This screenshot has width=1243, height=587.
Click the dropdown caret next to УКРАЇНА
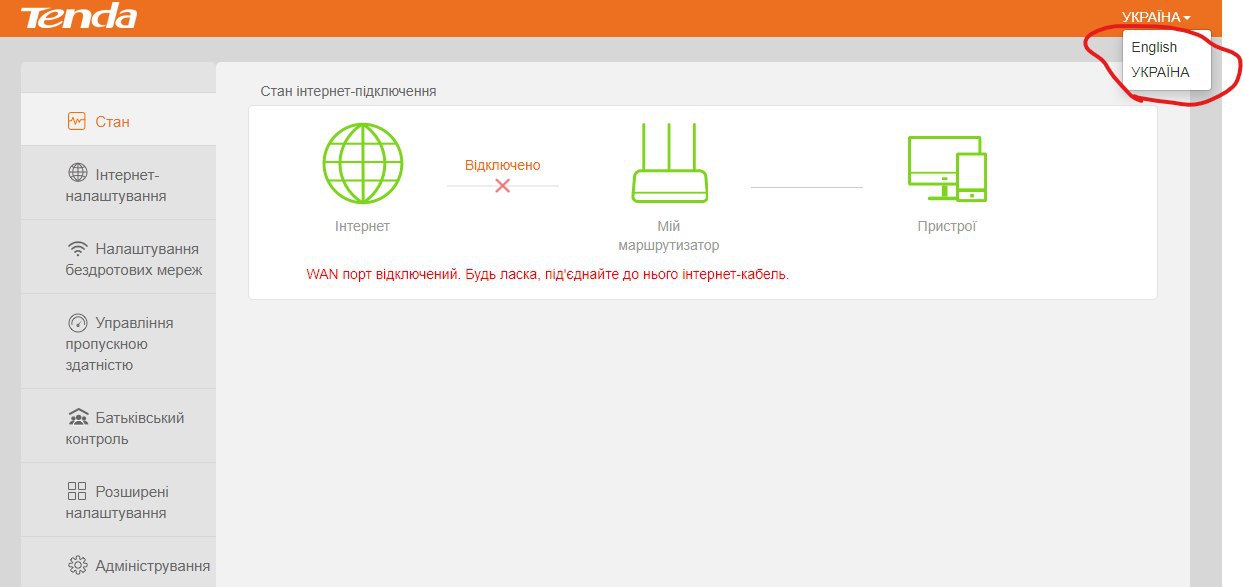point(1187,18)
